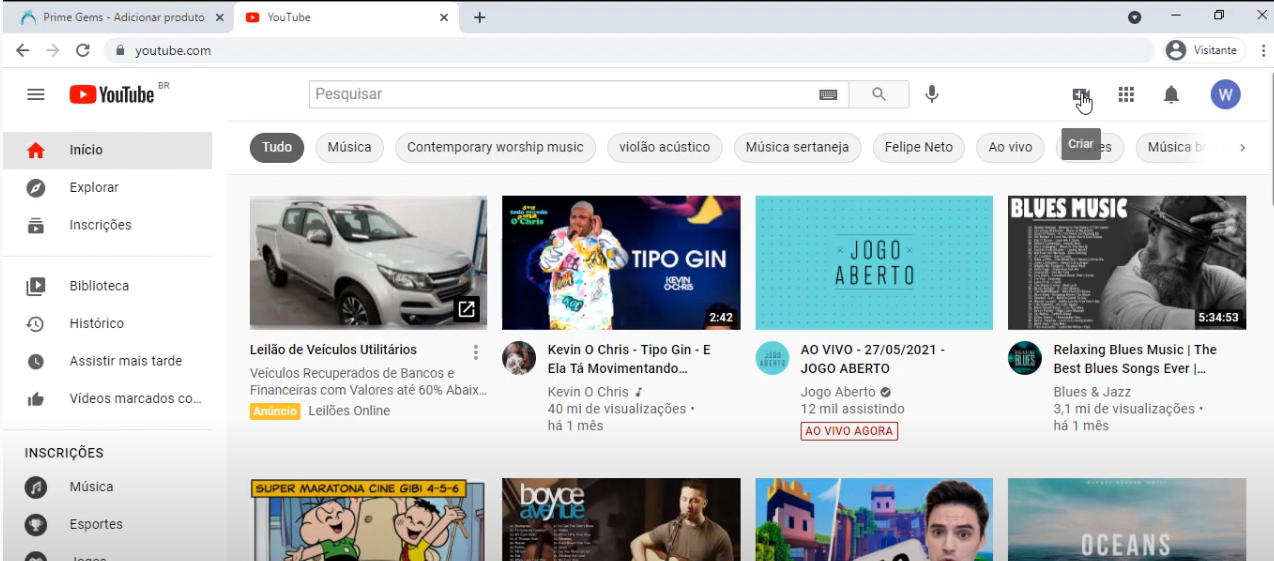Reload the YouTube page
1274x561 pixels.
pos(83,50)
